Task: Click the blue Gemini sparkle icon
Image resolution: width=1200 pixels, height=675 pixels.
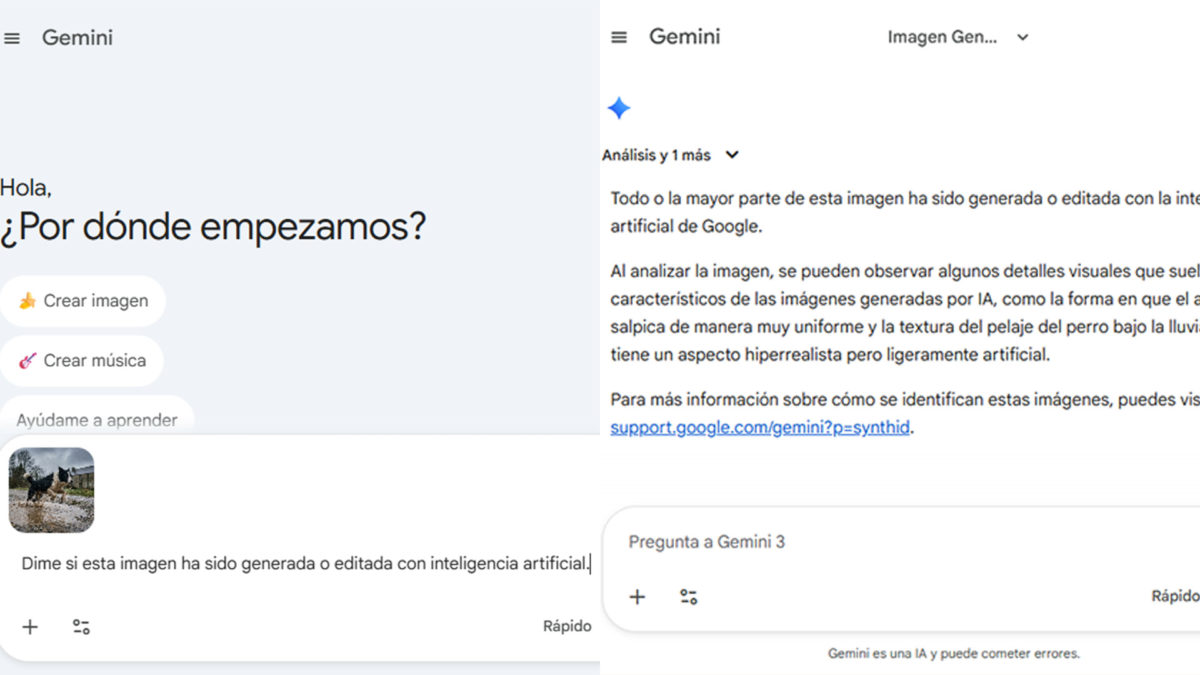Action: click(619, 108)
